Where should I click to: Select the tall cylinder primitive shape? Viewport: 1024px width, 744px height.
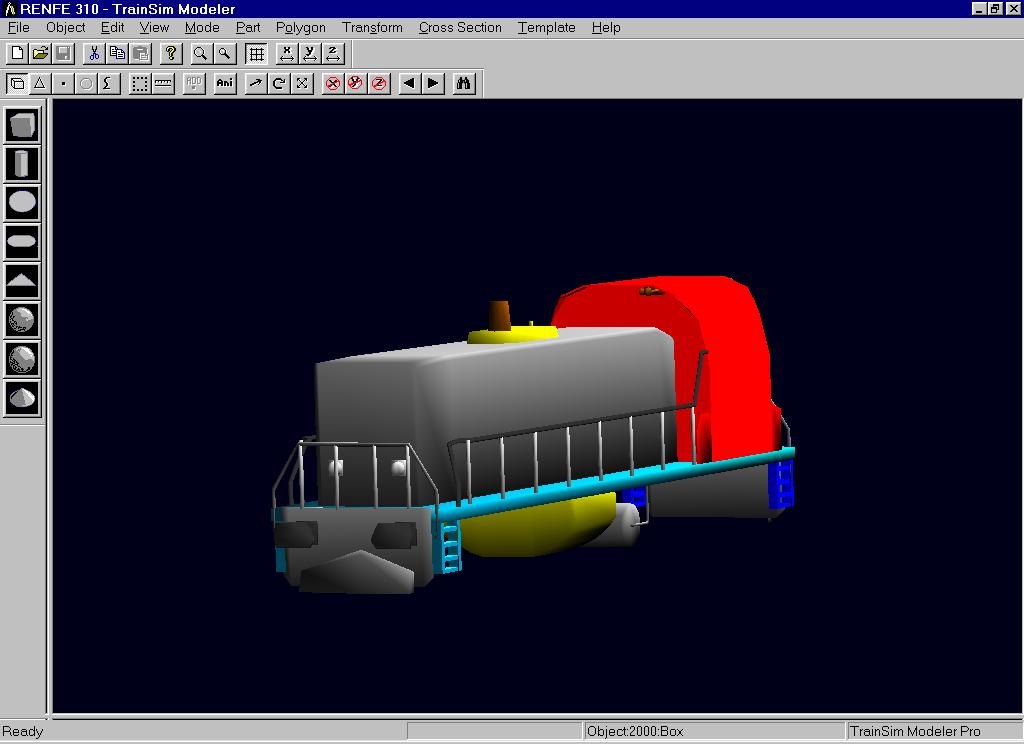click(22, 164)
